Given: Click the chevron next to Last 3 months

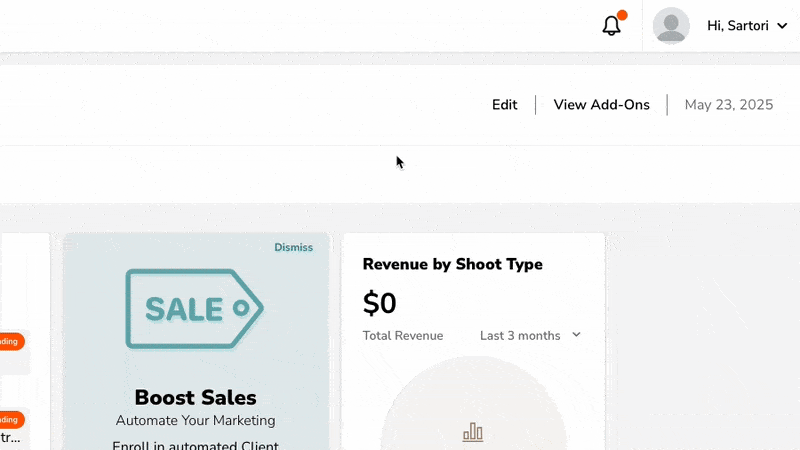Looking at the screenshot, I should (x=576, y=335).
